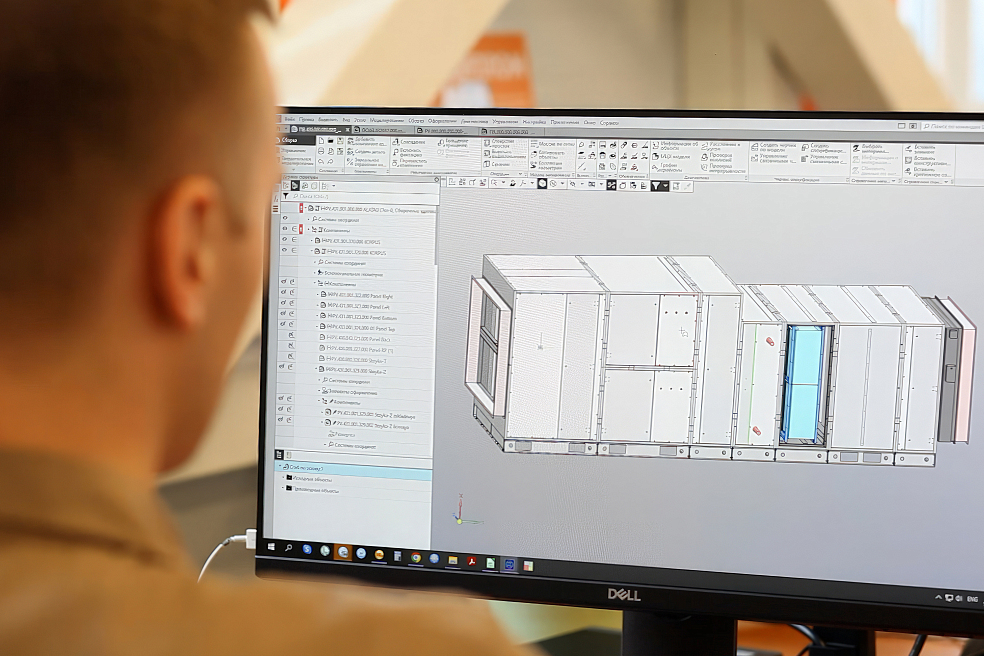Viewport: 984px width, 656px height.
Task: Open the Windows Start menu
Action: (x=271, y=547)
